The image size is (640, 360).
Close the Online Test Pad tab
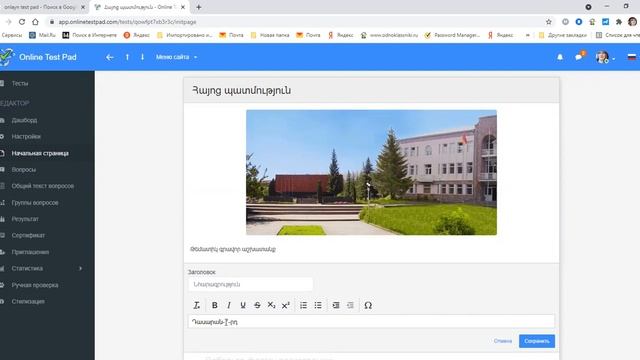[x=183, y=7]
